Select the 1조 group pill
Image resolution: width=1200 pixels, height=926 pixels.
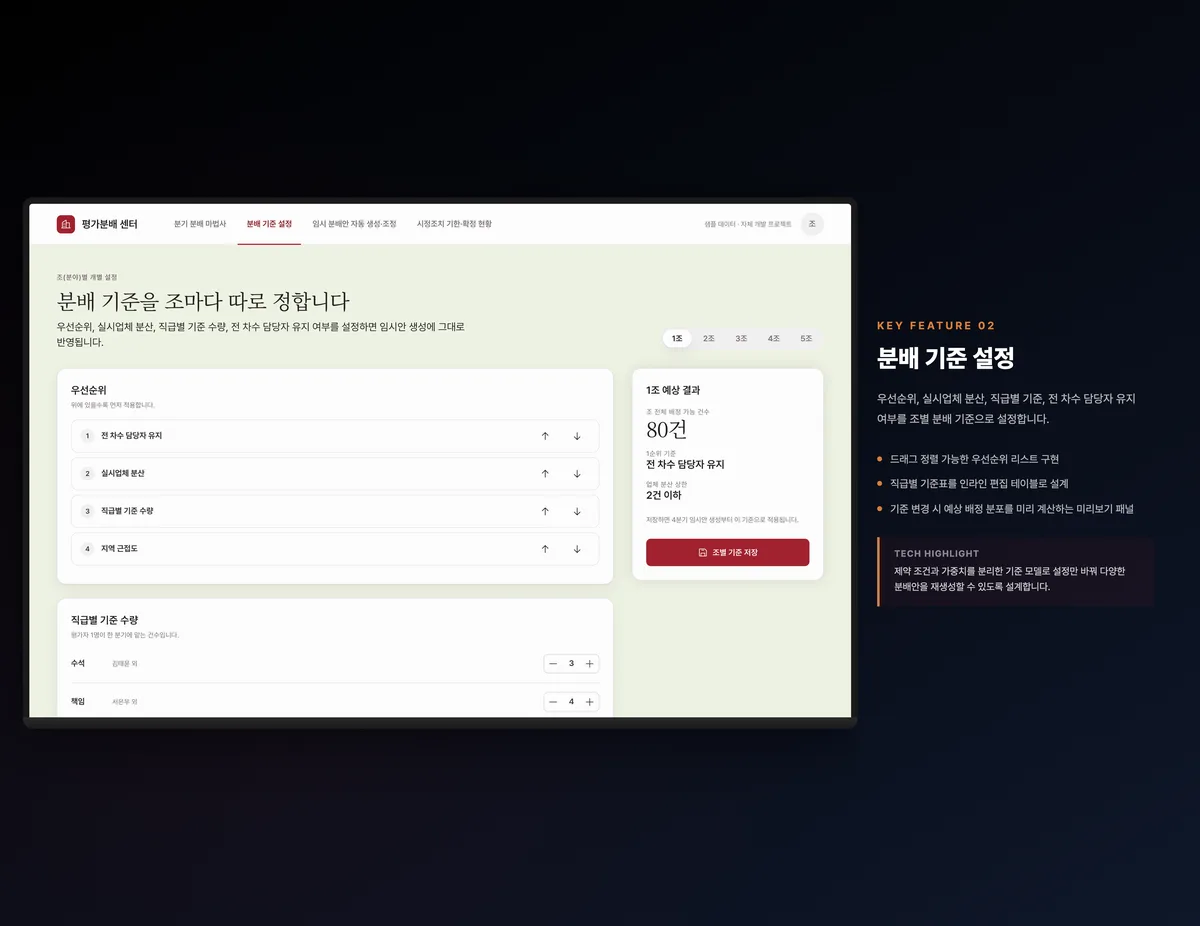[x=677, y=339]
